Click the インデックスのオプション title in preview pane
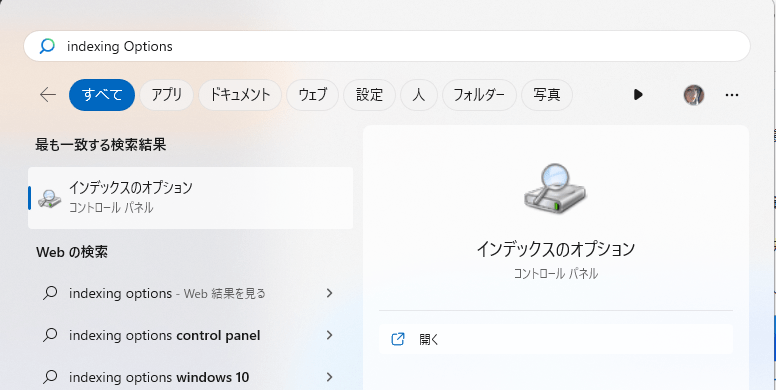The image size is (776, 390). [x=555, y=249]
